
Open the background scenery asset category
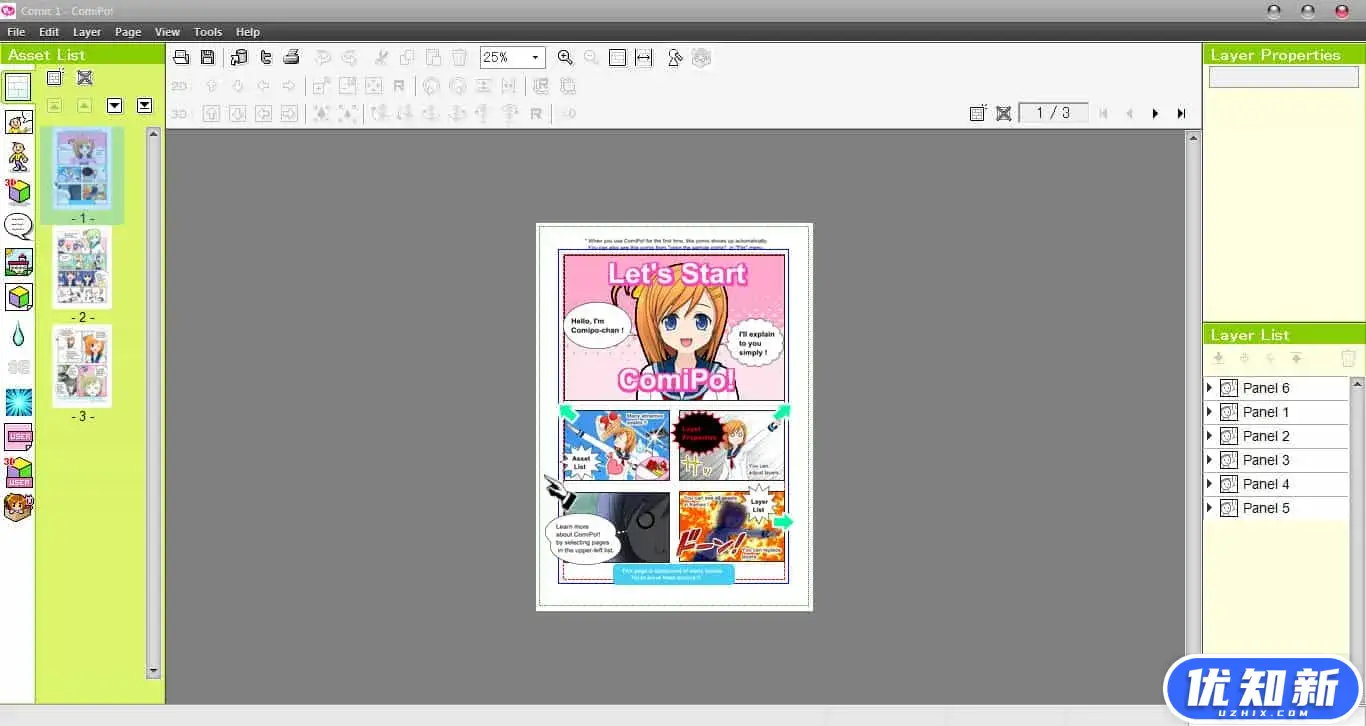point(18,262)
